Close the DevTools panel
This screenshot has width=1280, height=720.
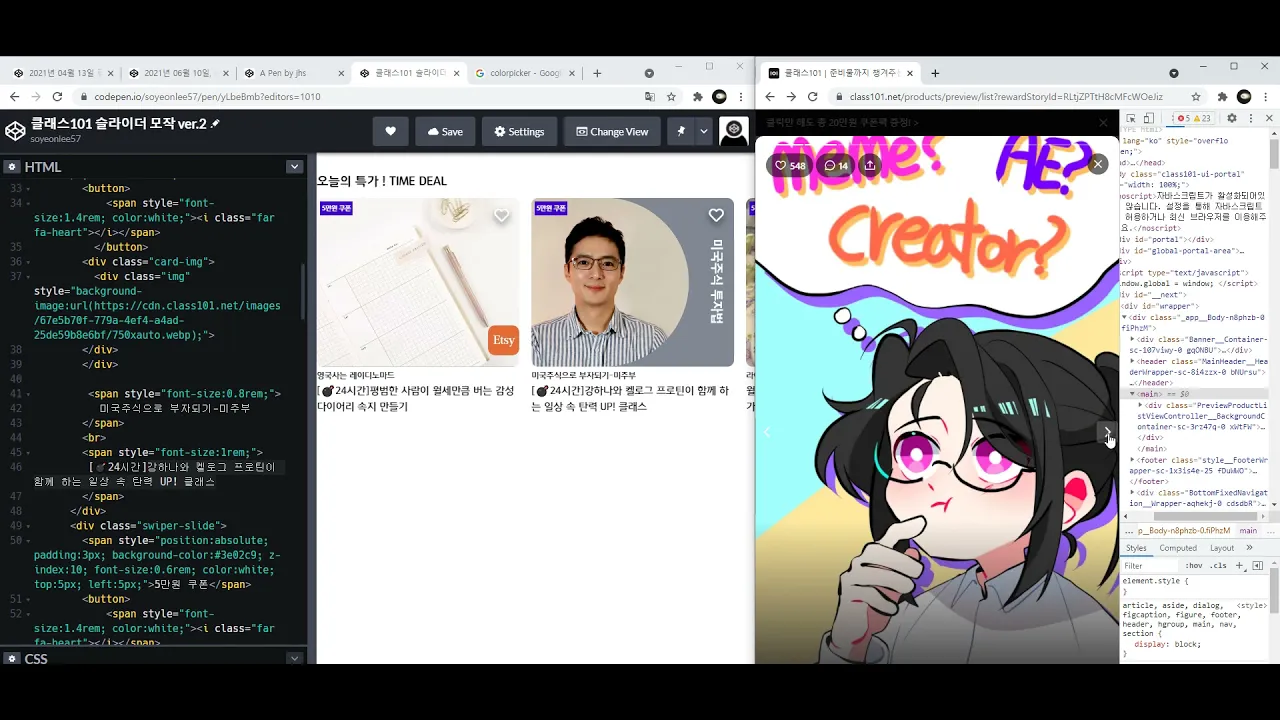coord(1269,118)
